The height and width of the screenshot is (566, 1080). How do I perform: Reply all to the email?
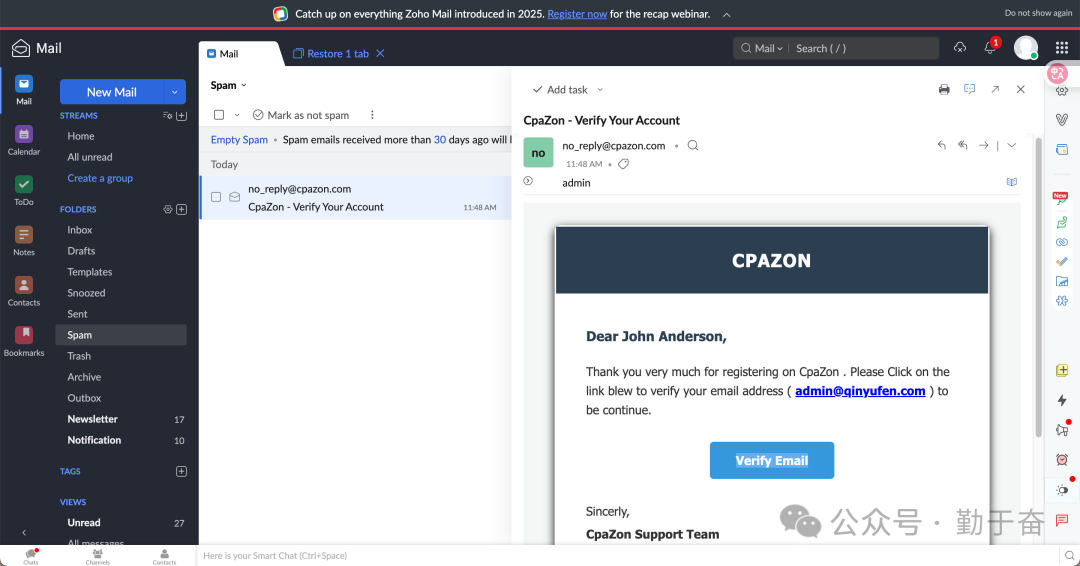pos(962,145)
